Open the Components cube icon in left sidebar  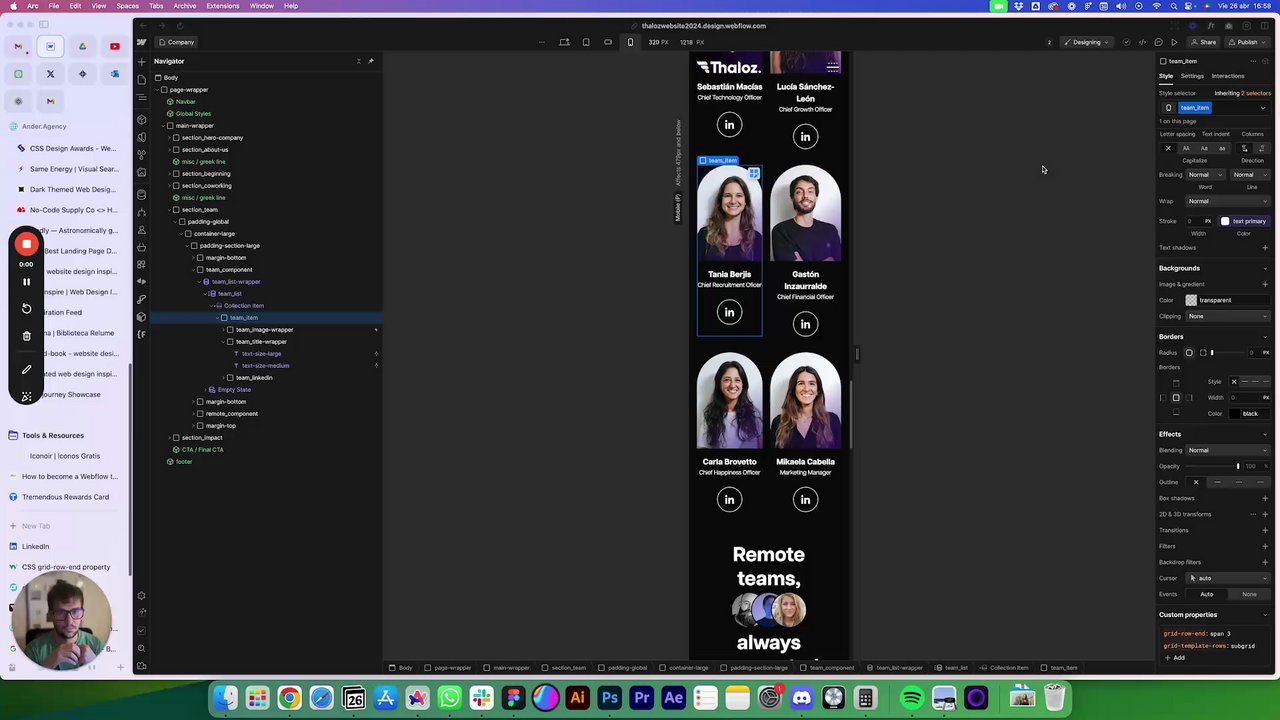click(141, 119)
